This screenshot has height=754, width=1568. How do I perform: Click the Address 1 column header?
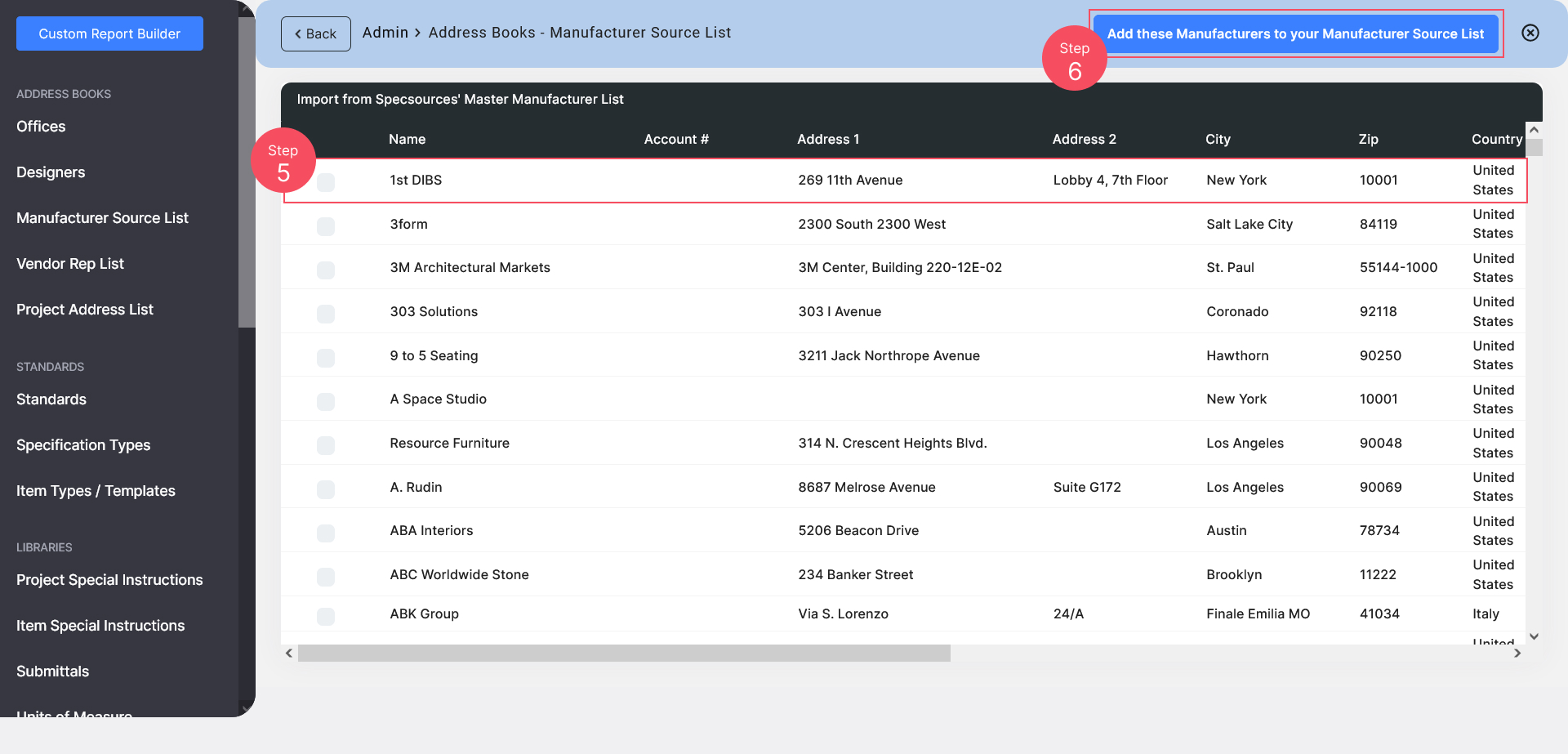[x=828, y=139]
